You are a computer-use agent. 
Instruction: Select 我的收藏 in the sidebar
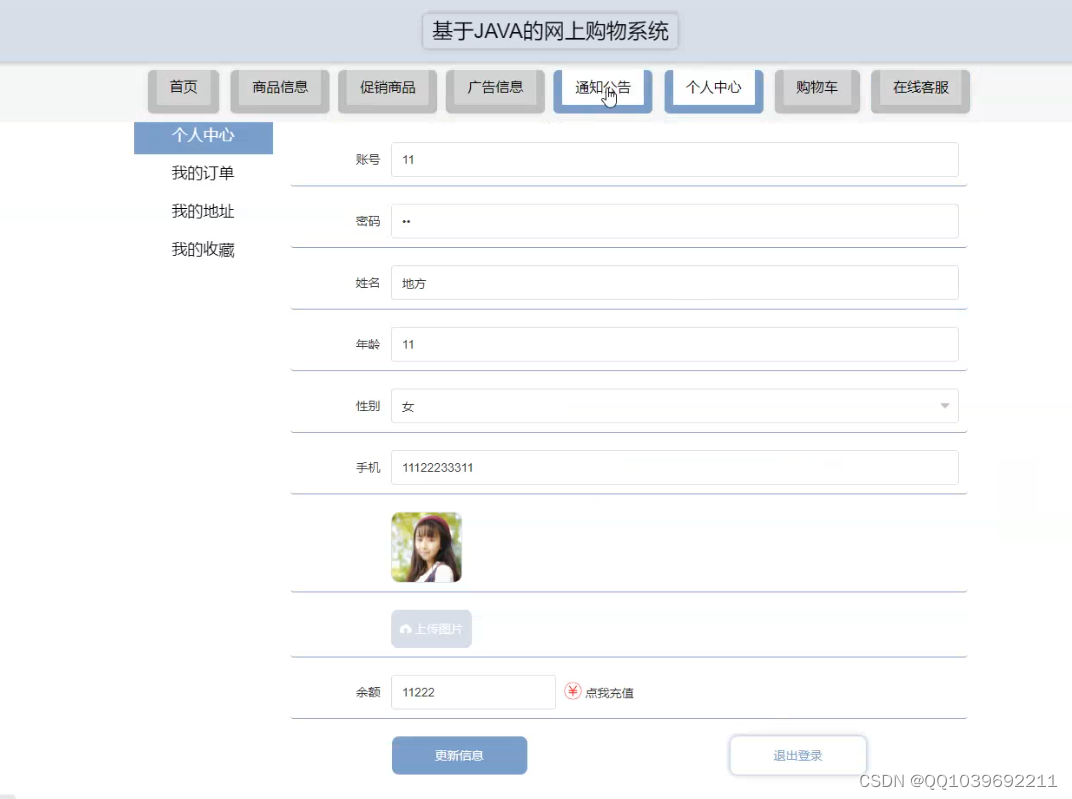tap(203, 249)
